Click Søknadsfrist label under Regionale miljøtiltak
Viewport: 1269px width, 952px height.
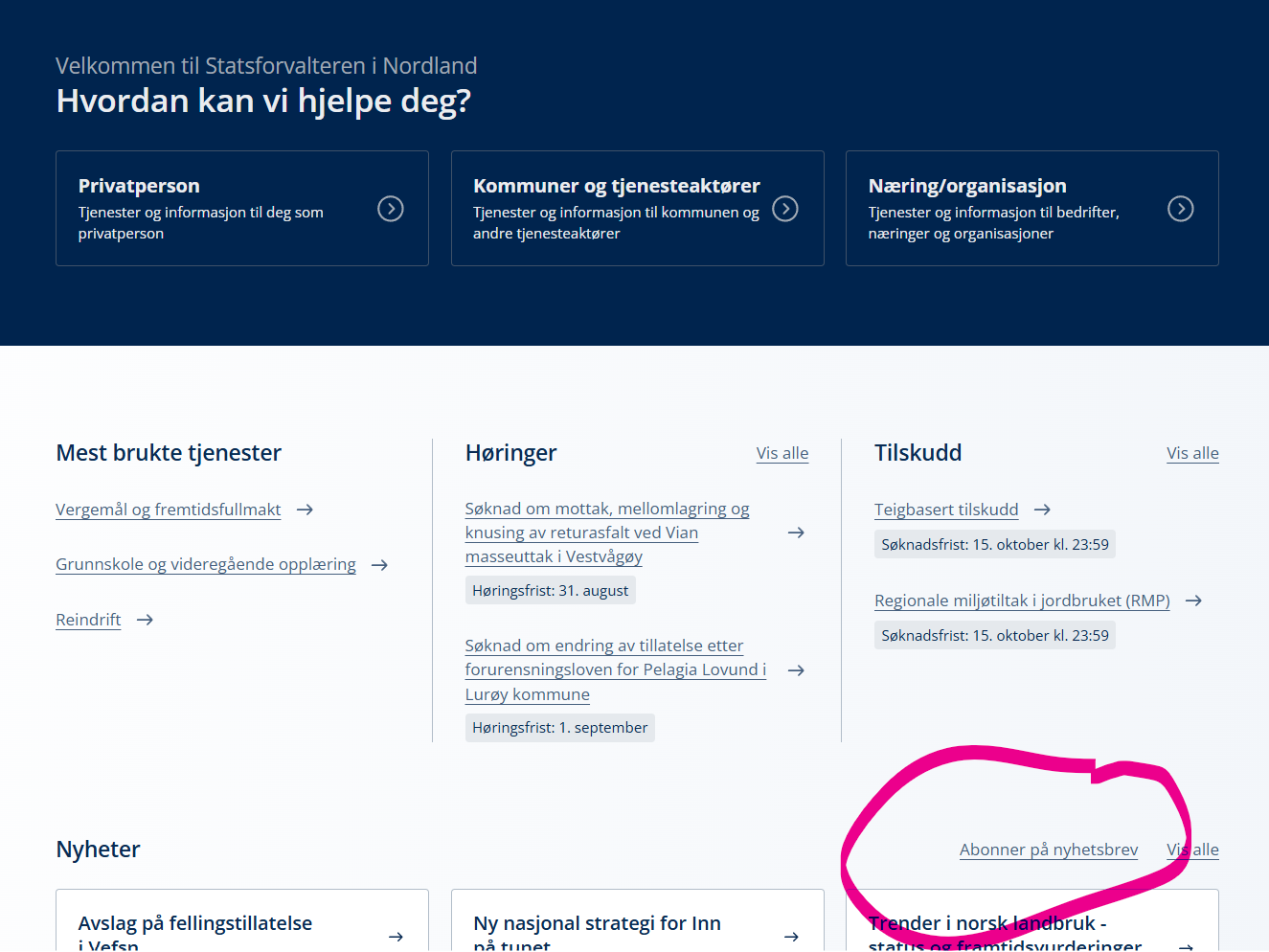click(995, 635)
